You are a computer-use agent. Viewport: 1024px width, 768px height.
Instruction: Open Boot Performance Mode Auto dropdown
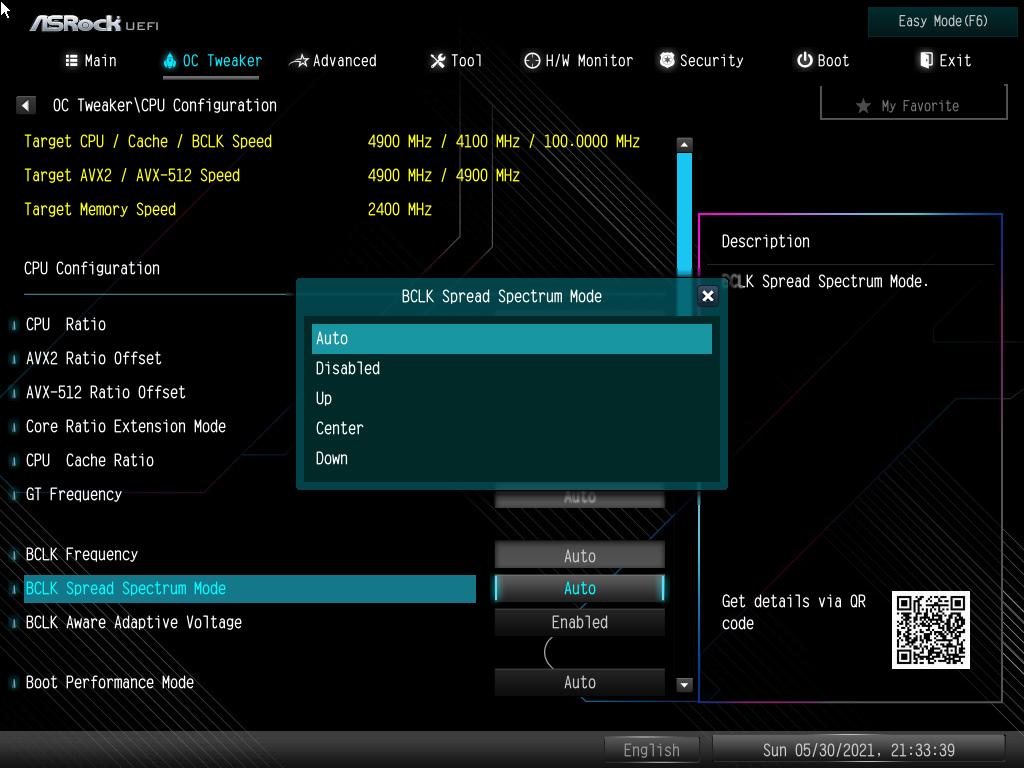579,682
